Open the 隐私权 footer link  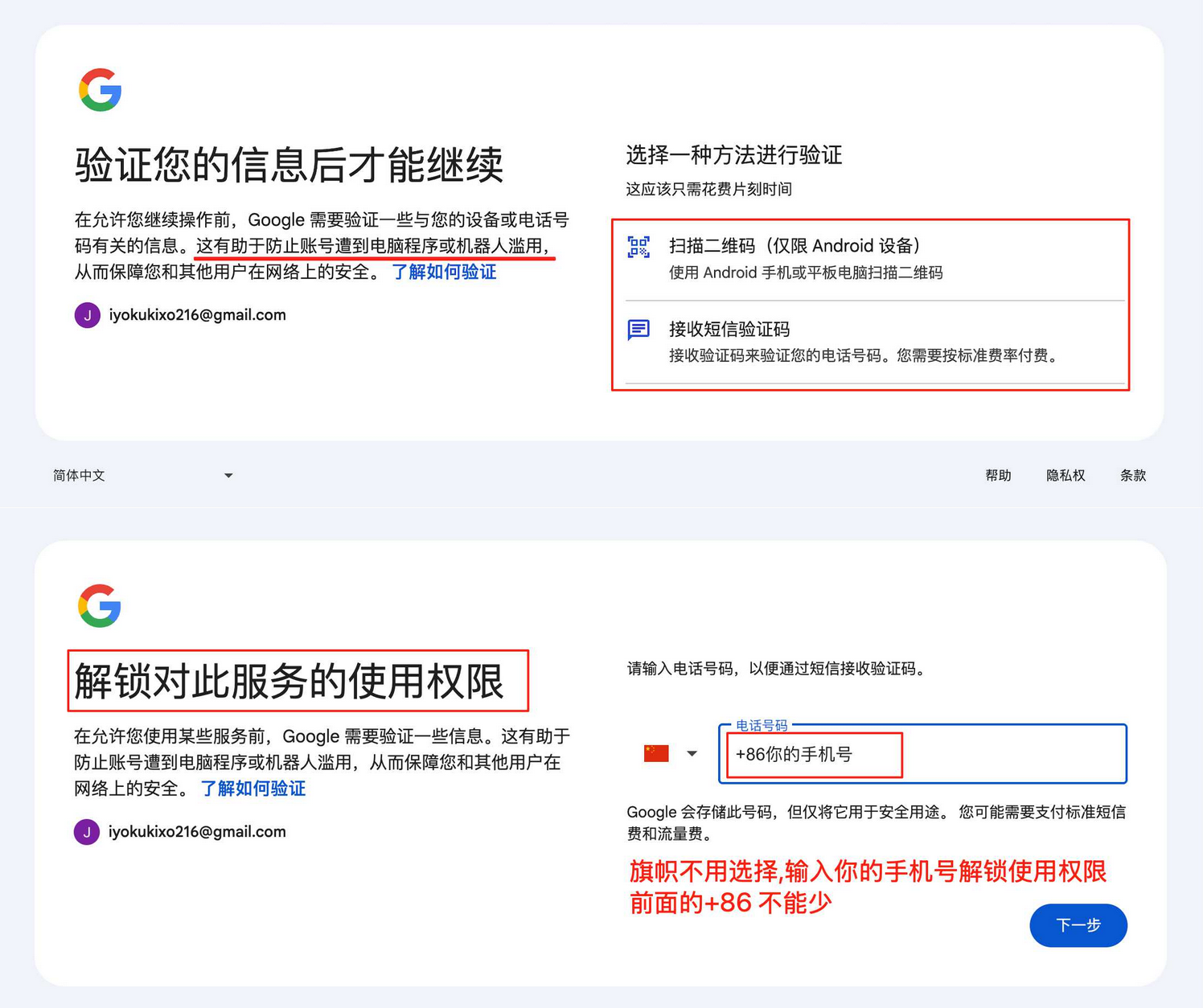pyautogui.click(x=1065, y=476)
